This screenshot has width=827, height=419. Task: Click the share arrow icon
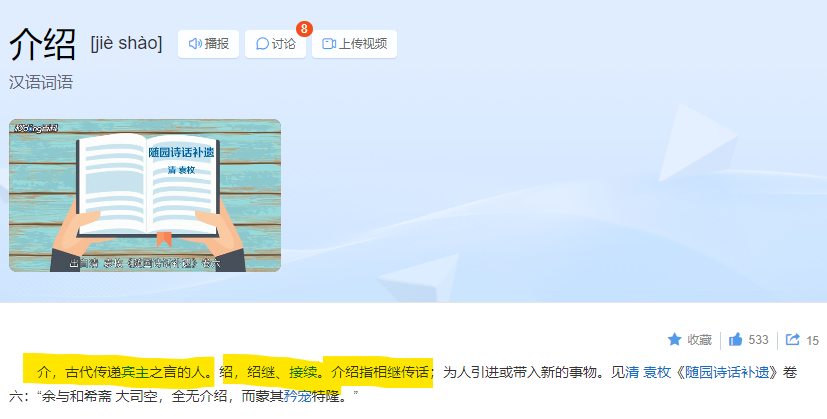tap(792, 339)
